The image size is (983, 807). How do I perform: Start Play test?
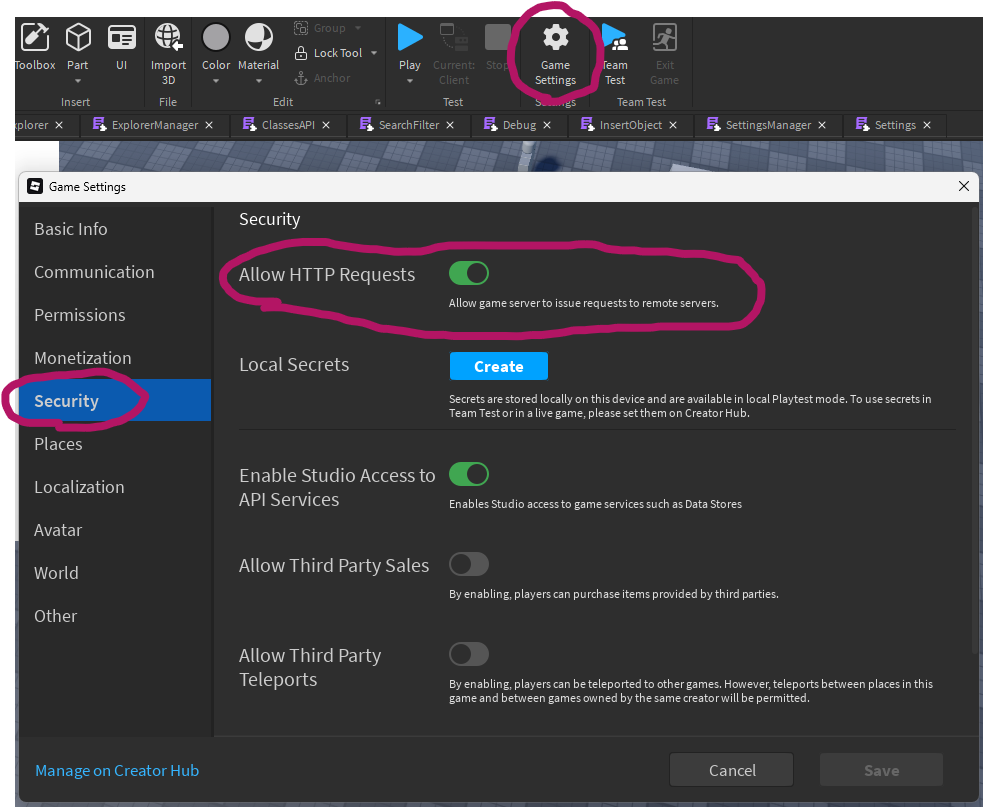pyautogui.click(x=410, y=37)
